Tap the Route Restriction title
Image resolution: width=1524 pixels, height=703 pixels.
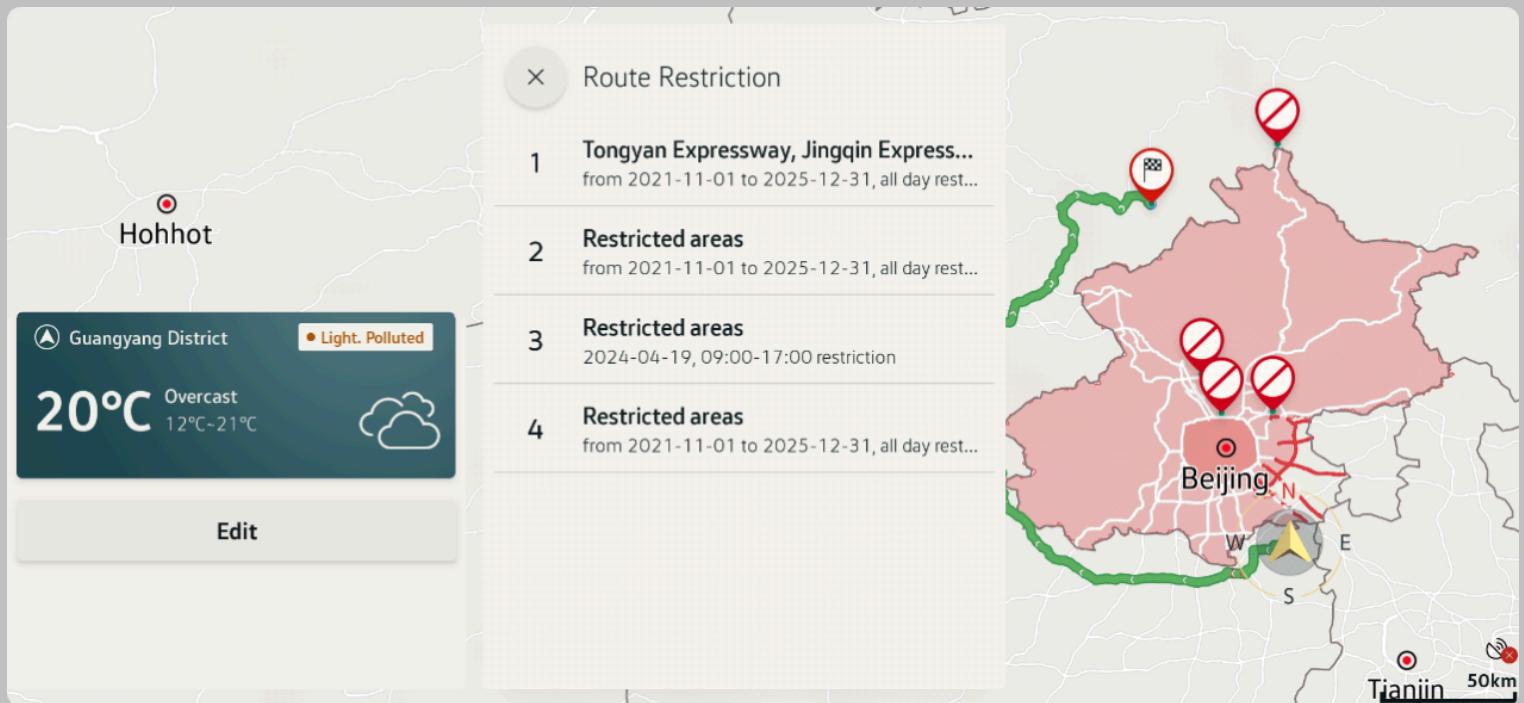[x=682, y=77]
